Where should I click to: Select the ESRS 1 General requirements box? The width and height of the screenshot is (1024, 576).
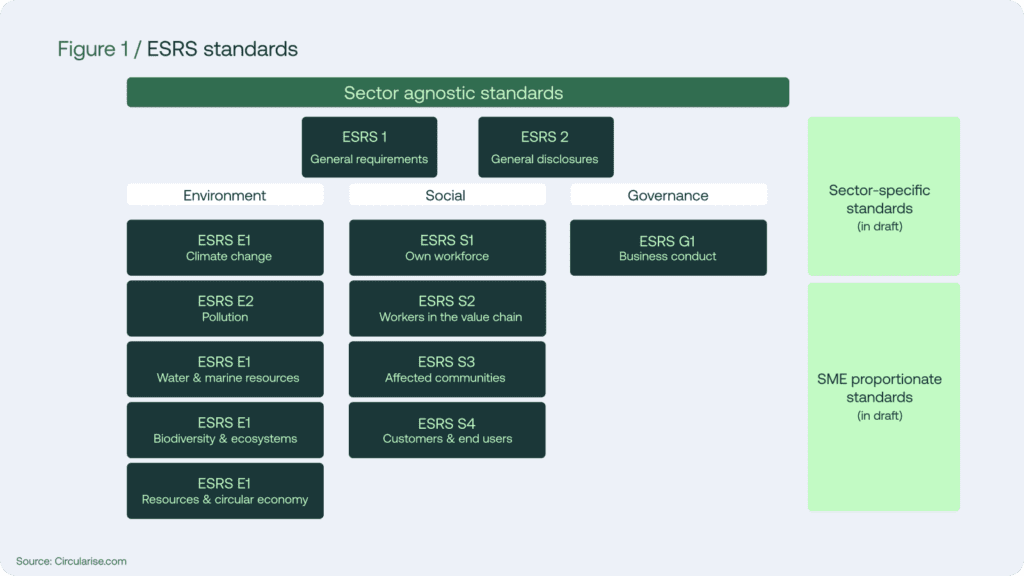tap(370, 147)
